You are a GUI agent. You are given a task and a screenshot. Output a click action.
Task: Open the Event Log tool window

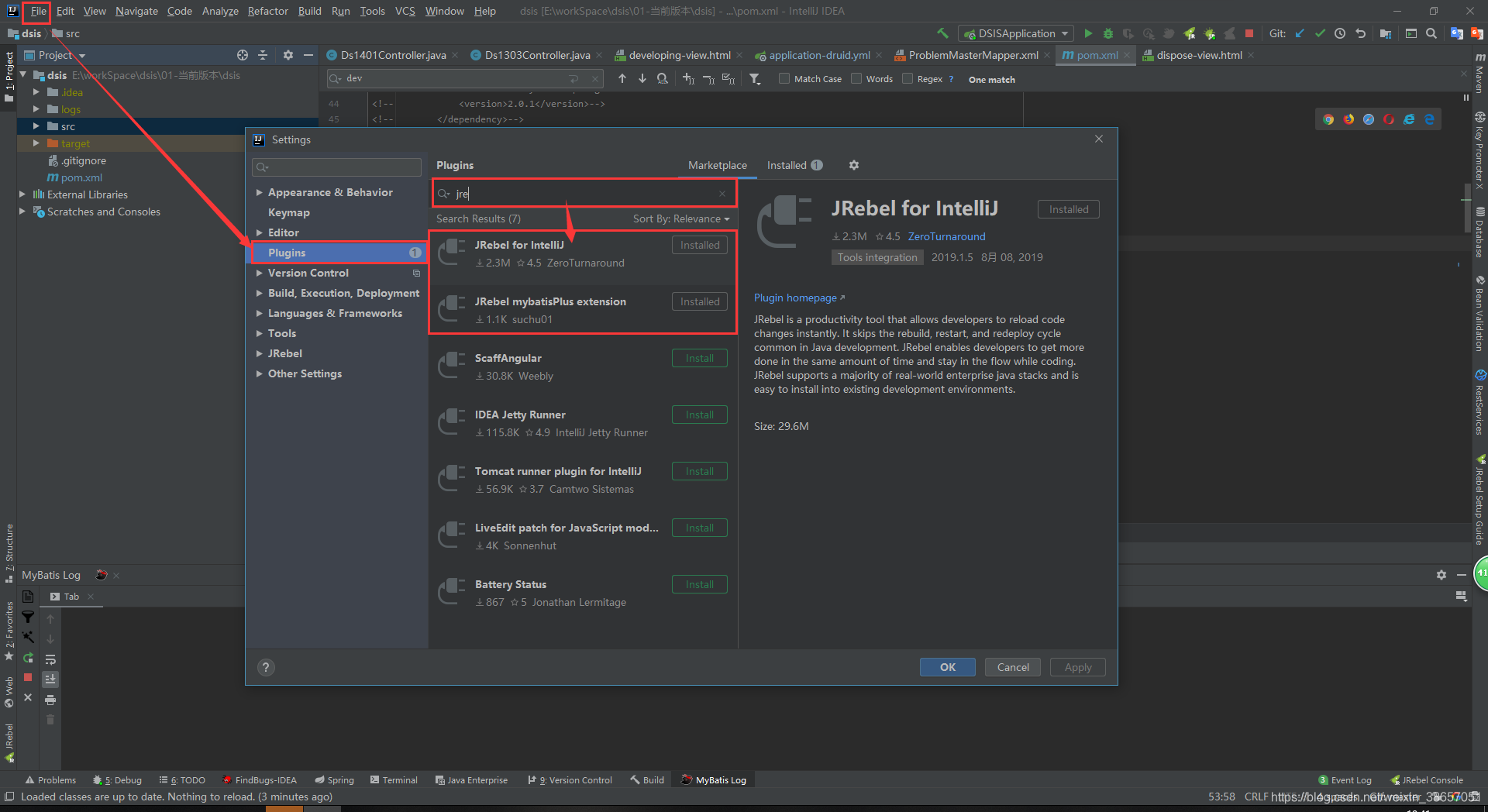click(x=1345, y=780)
